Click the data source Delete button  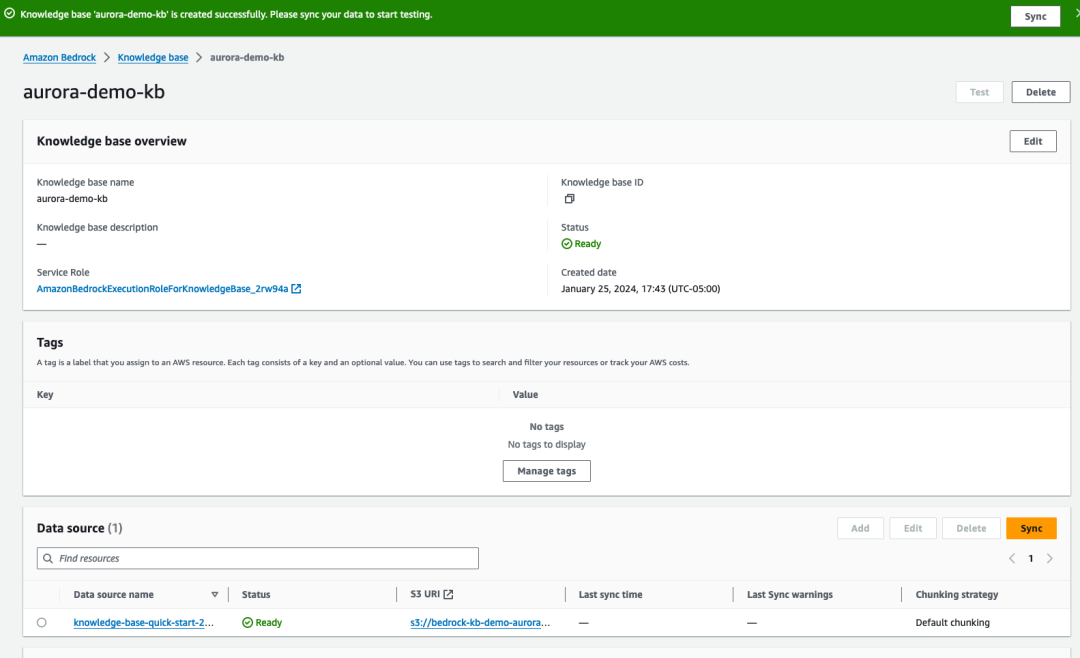tap(970, 528)
